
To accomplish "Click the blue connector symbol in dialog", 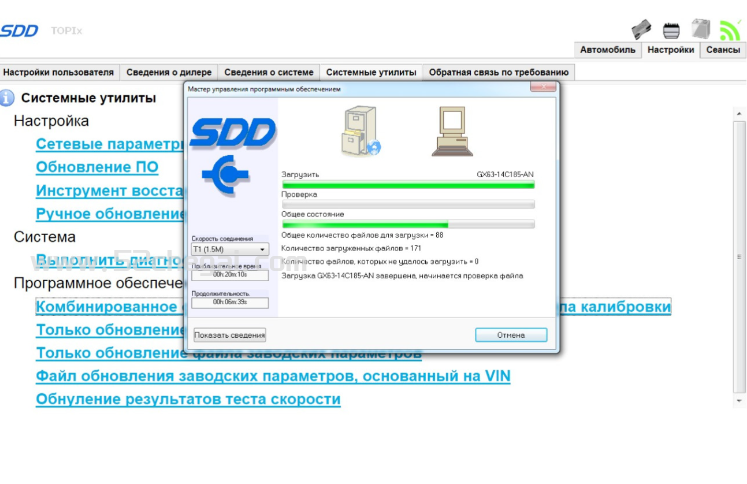I will [x=225, y=175].
